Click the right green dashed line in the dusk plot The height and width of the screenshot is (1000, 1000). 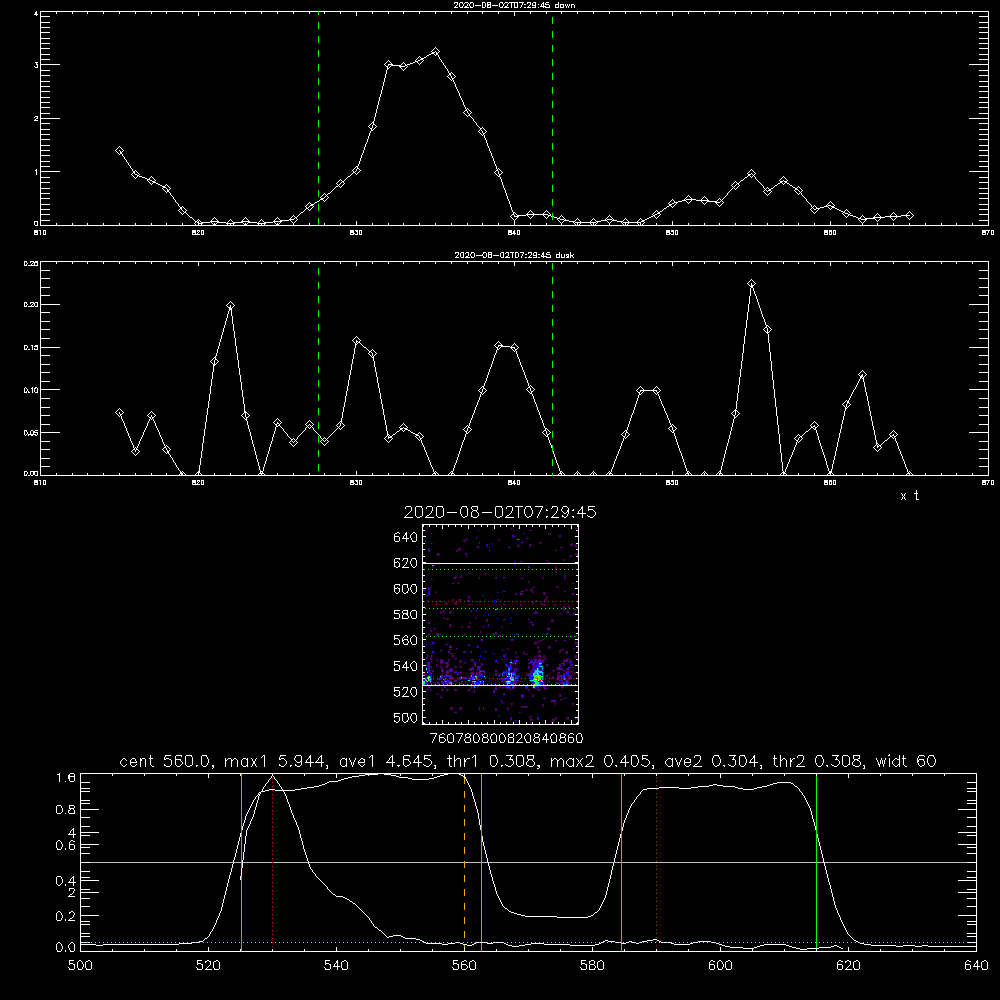coord(552,369)
